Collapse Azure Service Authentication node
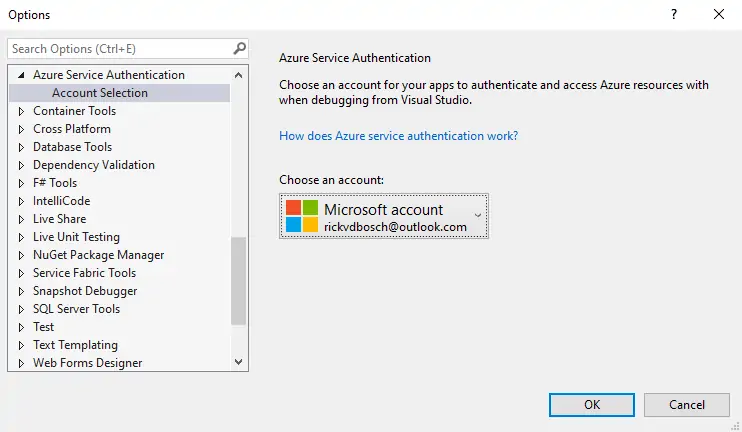Screen dimensions: 742x432 coord(21,75)
